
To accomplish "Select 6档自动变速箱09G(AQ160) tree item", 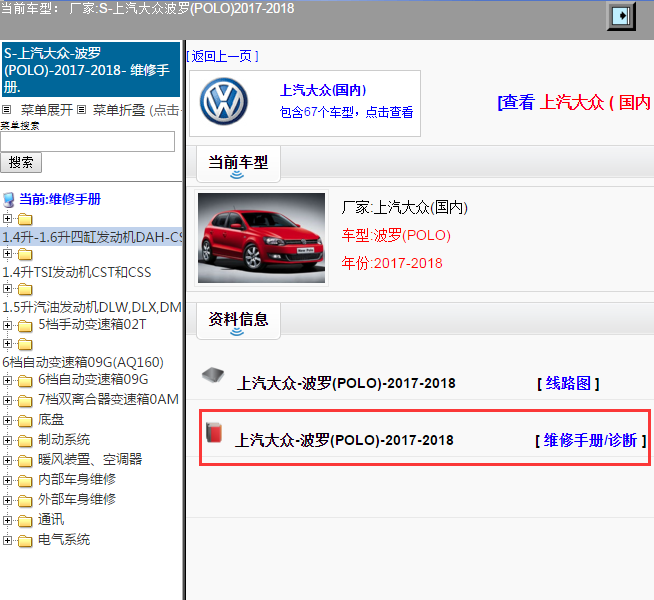I will 83,362.
